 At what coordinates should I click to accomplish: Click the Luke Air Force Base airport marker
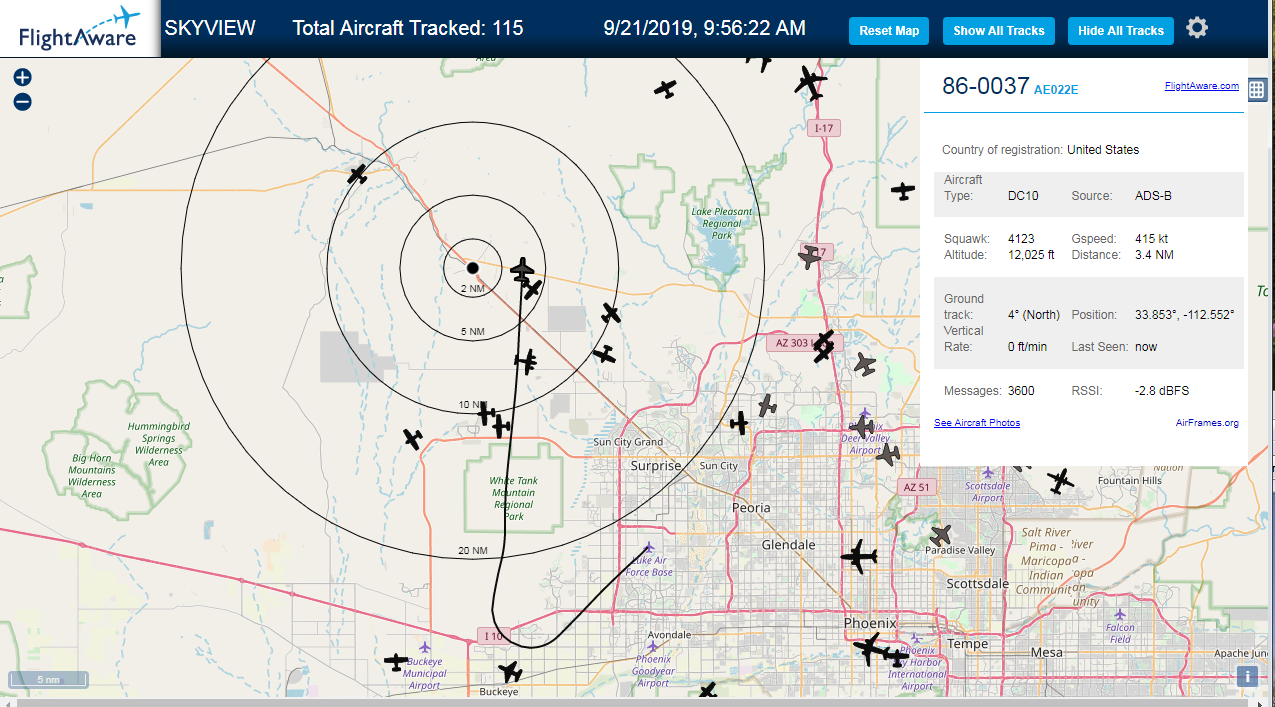(x=648, y=548)
